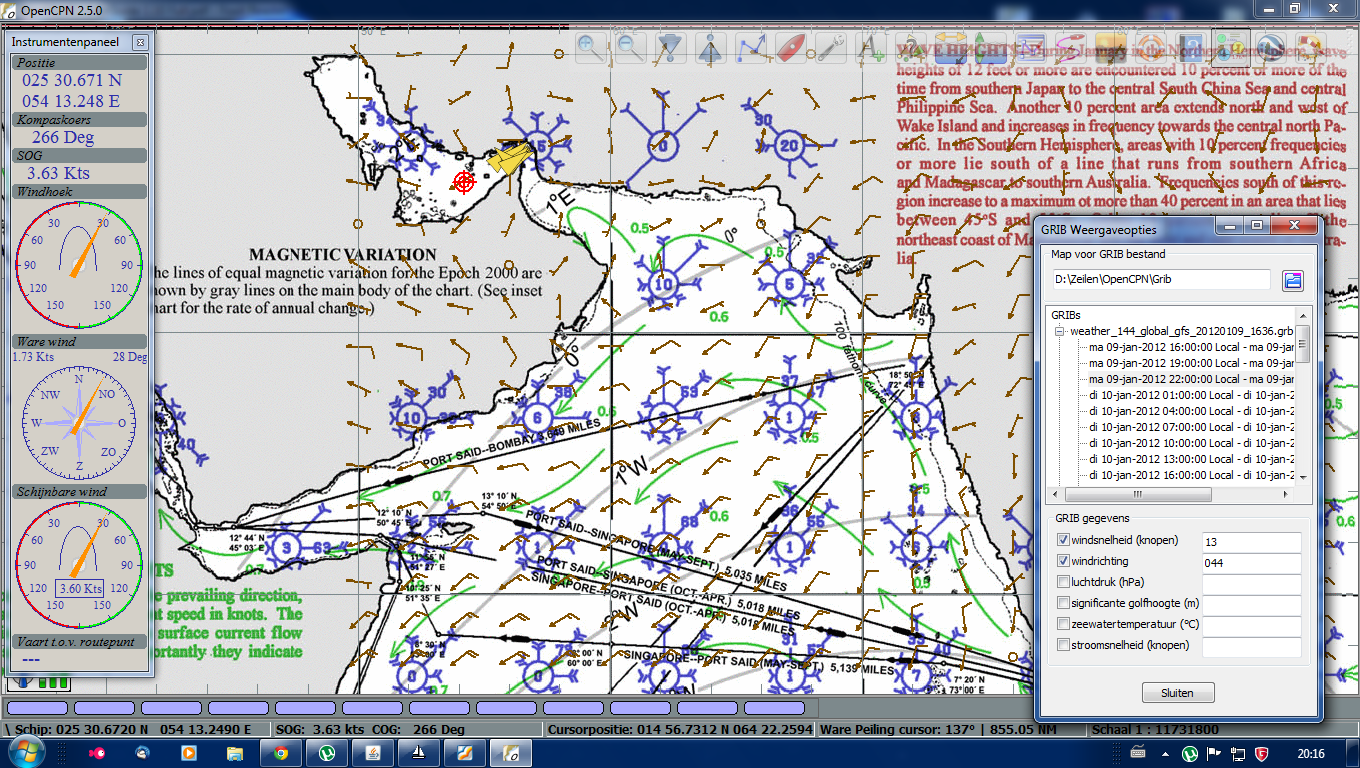Click the Sluiten button

(x=1178, y=693)
